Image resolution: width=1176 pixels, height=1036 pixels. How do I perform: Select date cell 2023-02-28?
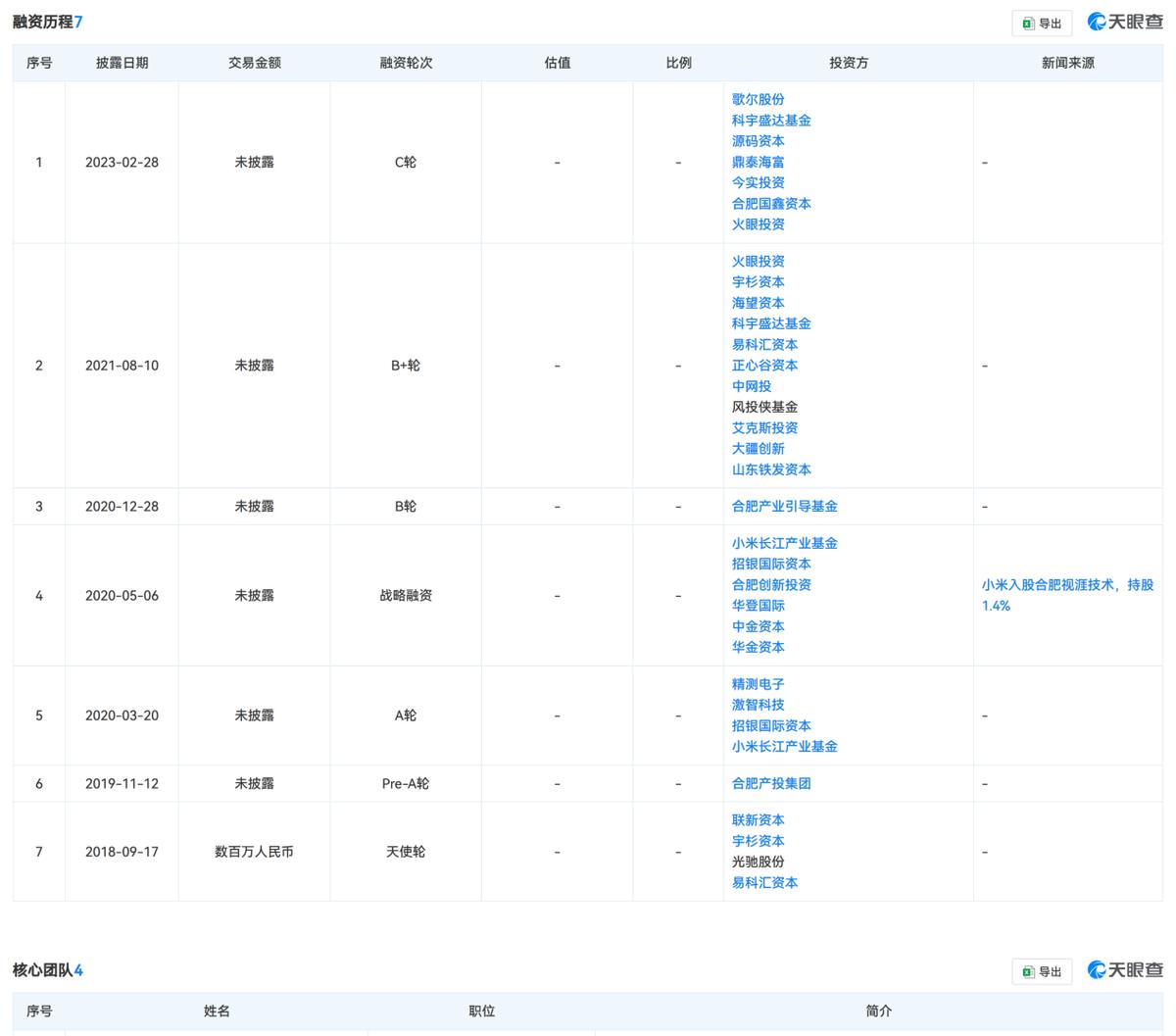point(122,163)
